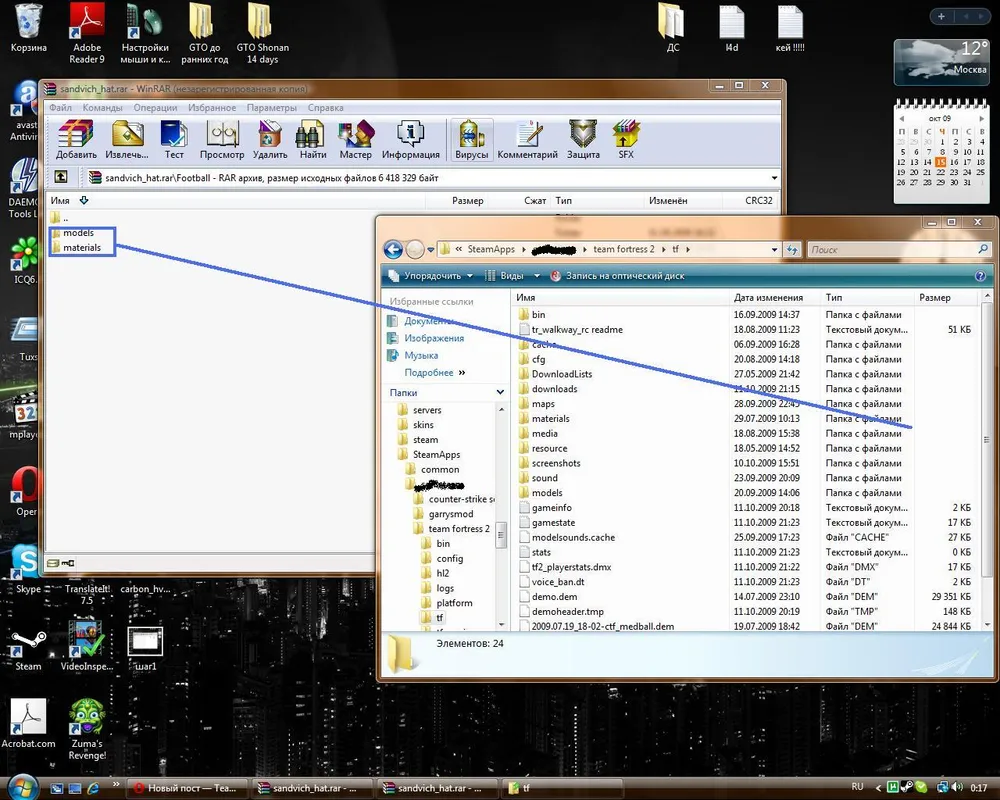The image size is (1000, 800).
Task: Select the materials folder in the WinRAR list
Action: click(81, 247)
